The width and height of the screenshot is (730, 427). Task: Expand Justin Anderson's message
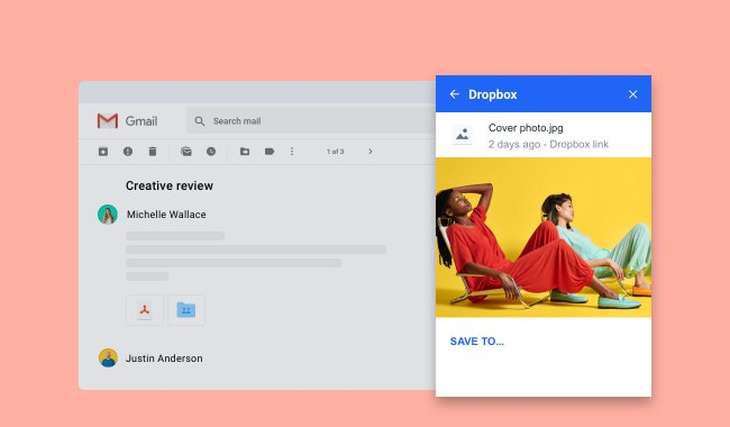tap(164, 358)
